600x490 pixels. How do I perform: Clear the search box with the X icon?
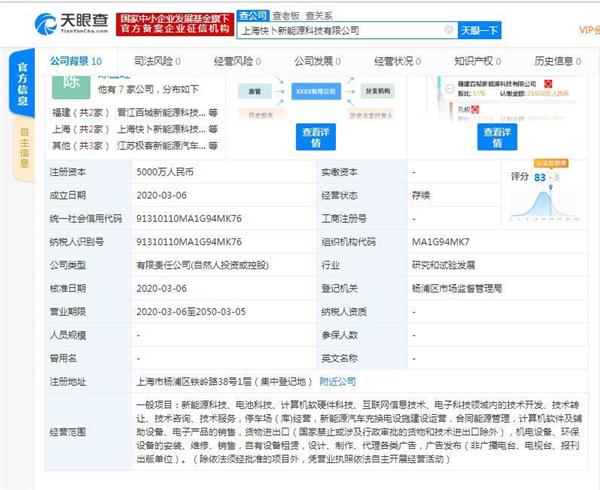tap(448, 30)
